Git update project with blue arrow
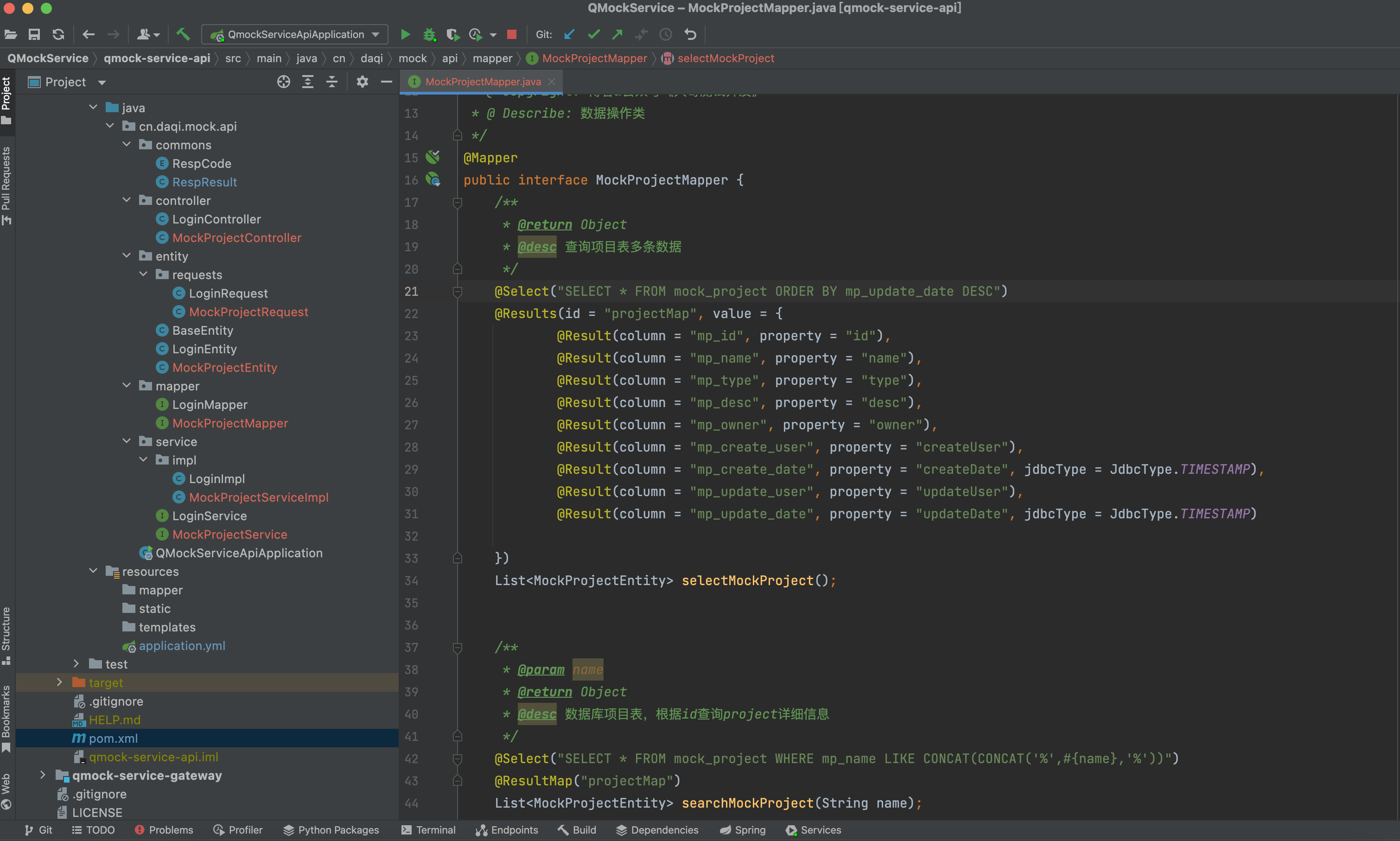This screenshot has height=841, width=1400. click(x=569, y=35)
